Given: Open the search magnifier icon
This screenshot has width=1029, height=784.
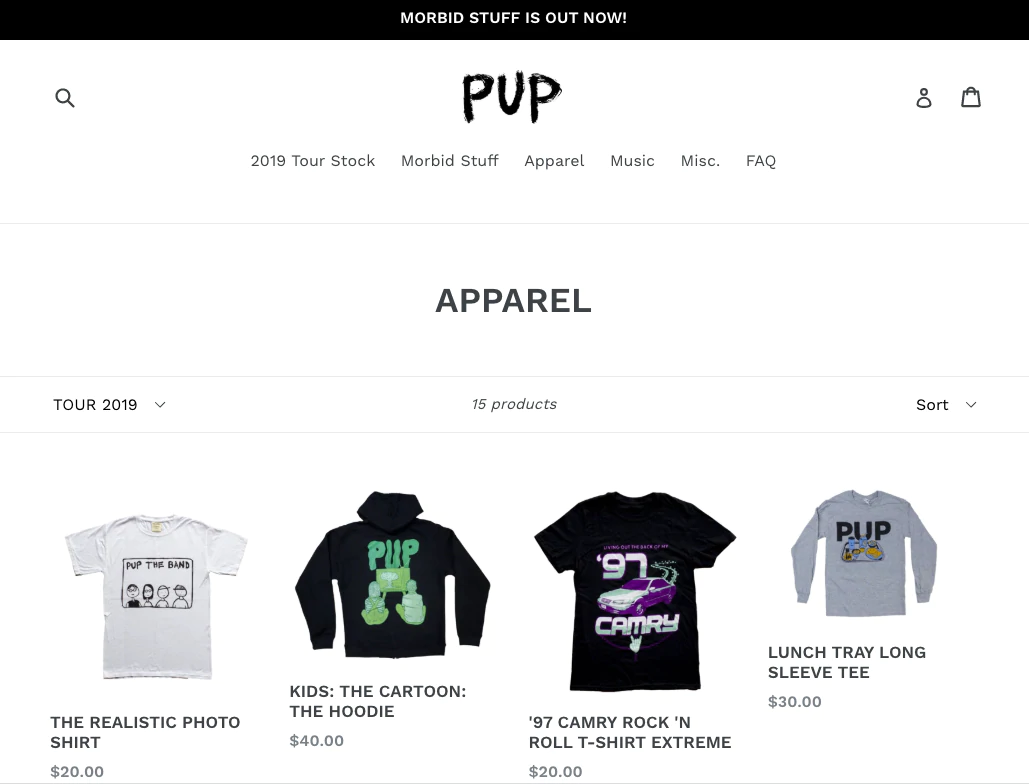Looking at the screenshot, I should pyautogui.click(x=65, y=98).
